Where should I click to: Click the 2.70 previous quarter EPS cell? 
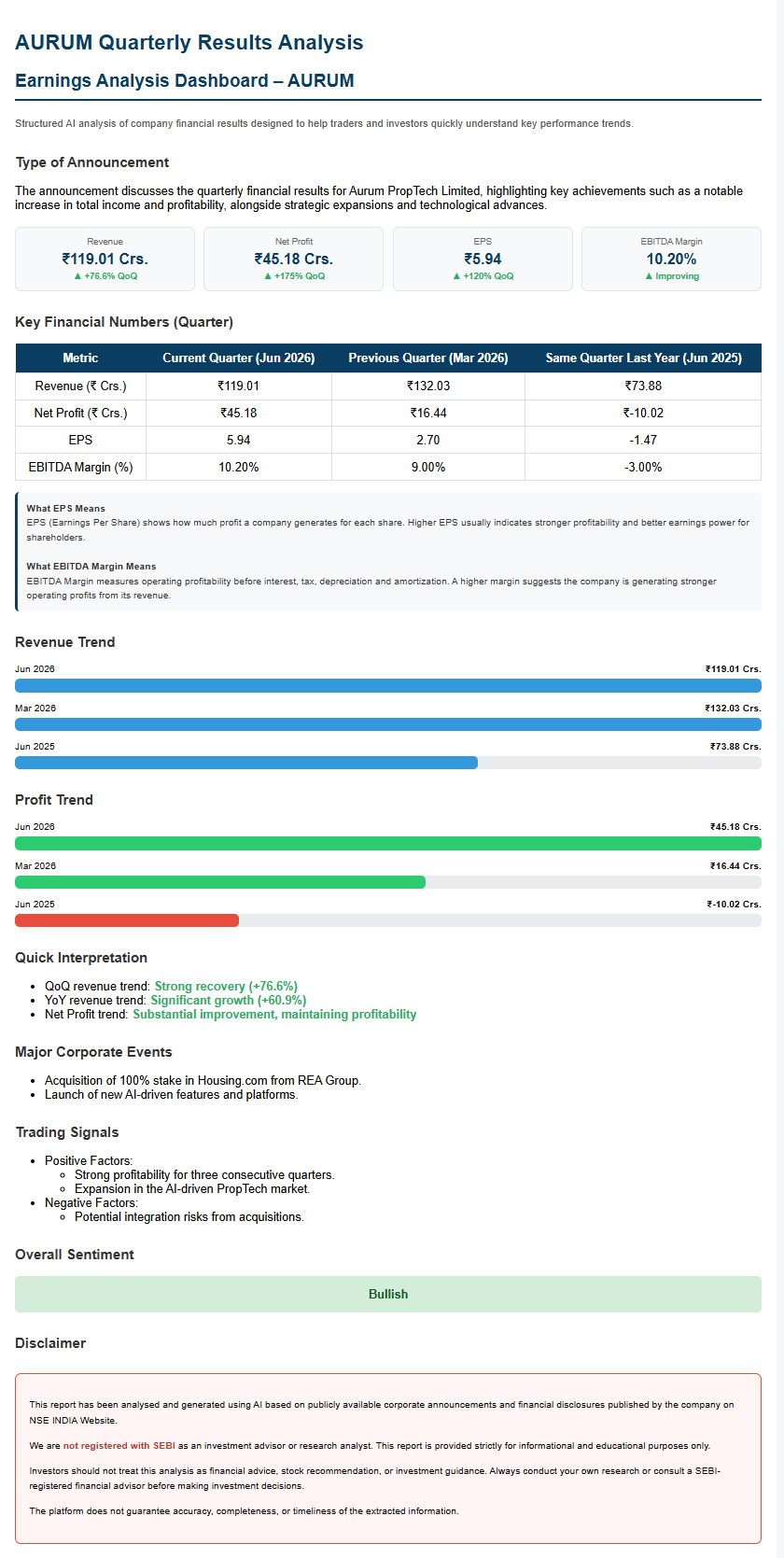click(428, 441)
